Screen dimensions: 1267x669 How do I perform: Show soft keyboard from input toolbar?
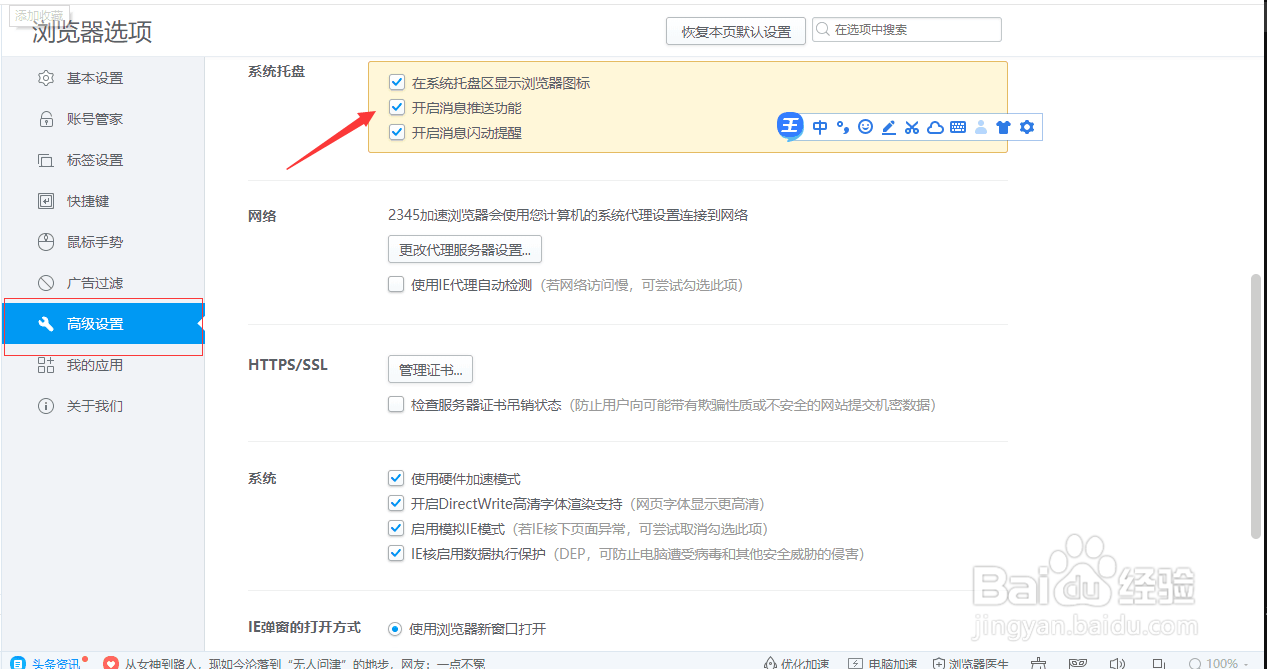click(957, 127)
